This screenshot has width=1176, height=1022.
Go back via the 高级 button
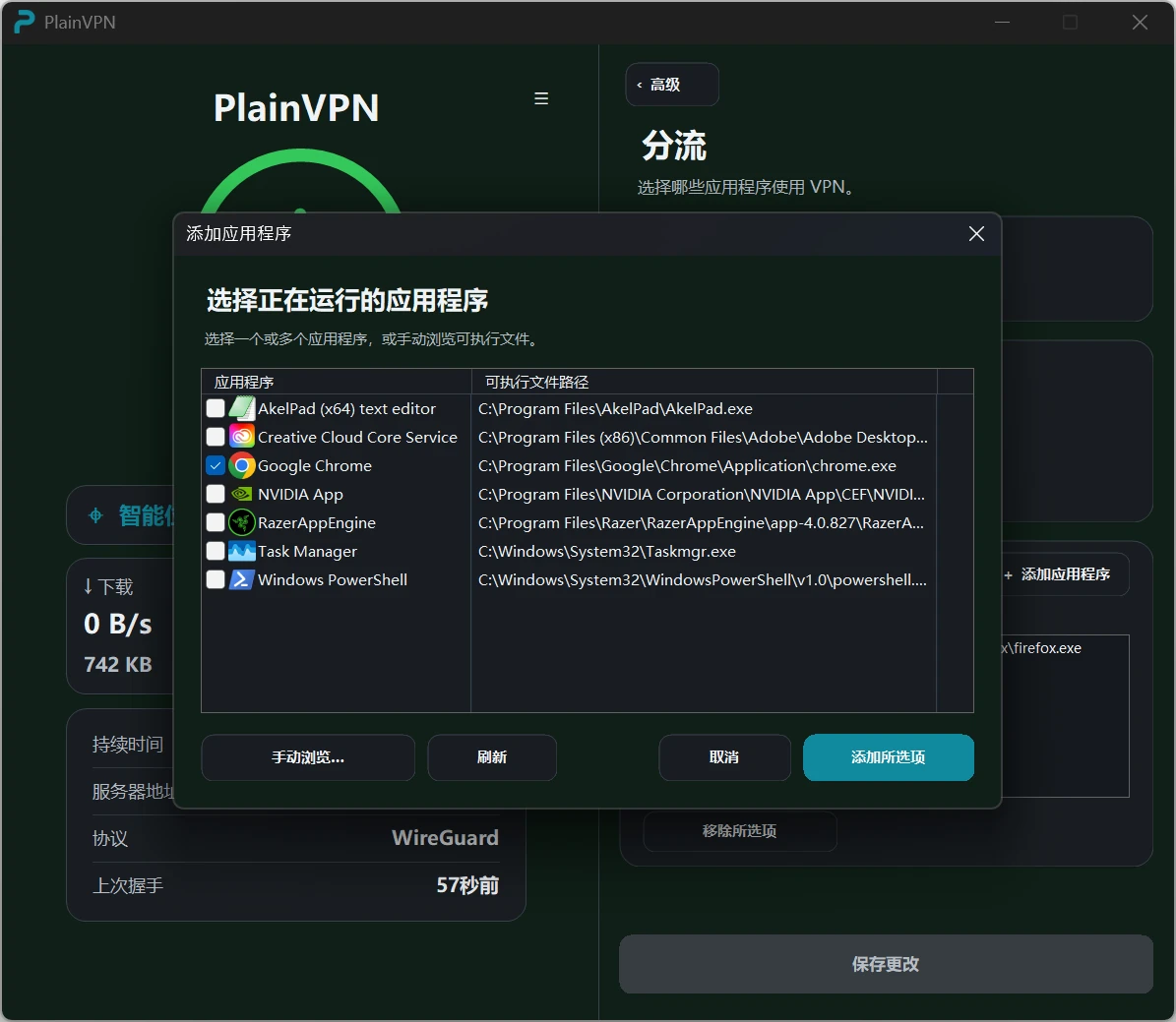tap(672, 85)
